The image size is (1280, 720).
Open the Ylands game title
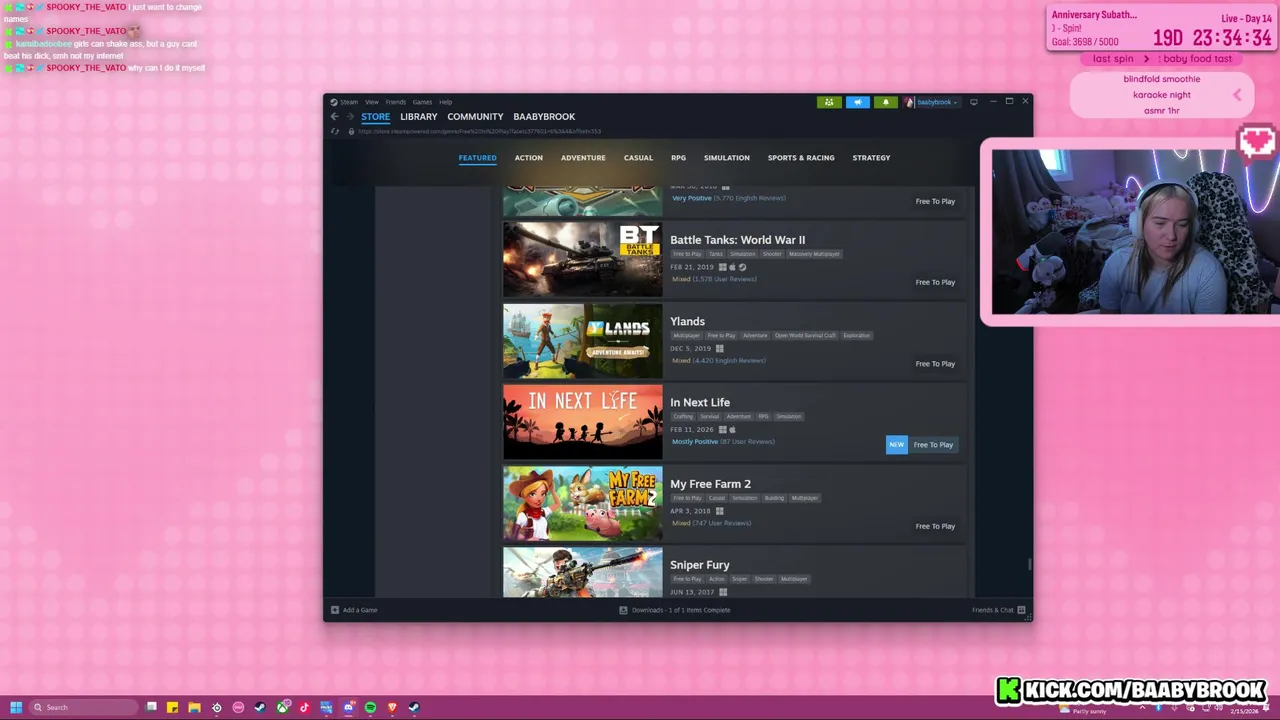point(687,322)
